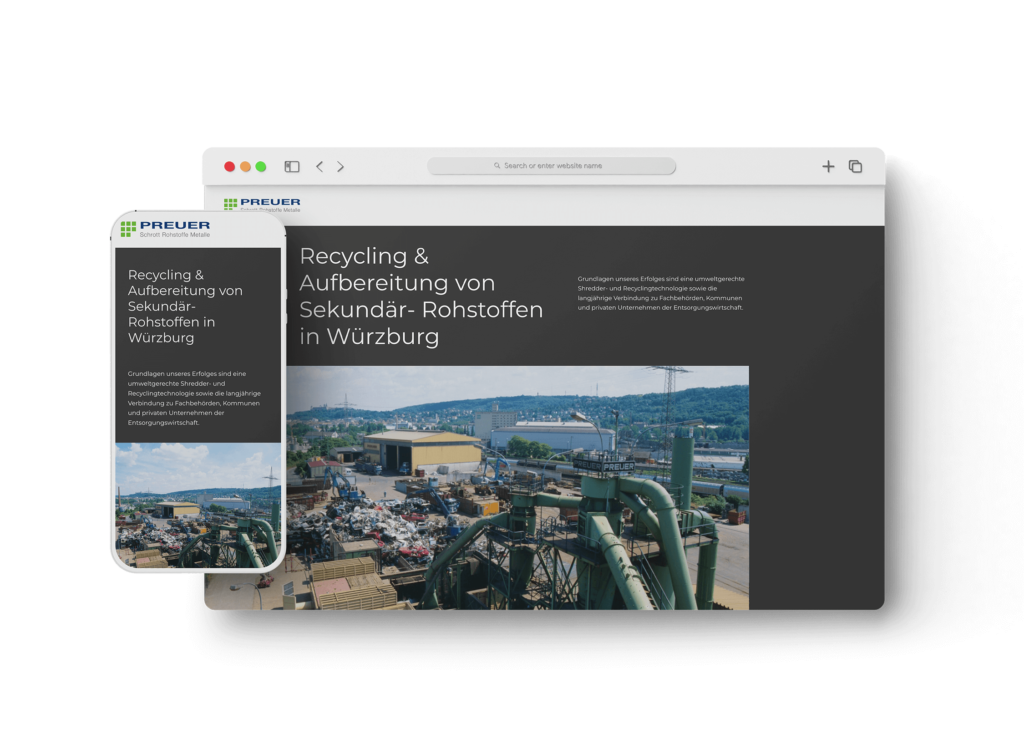The height and width of the screenshot is (740, 1024).
Task: Open a new tab with plus icon
Action: [828, 167]
